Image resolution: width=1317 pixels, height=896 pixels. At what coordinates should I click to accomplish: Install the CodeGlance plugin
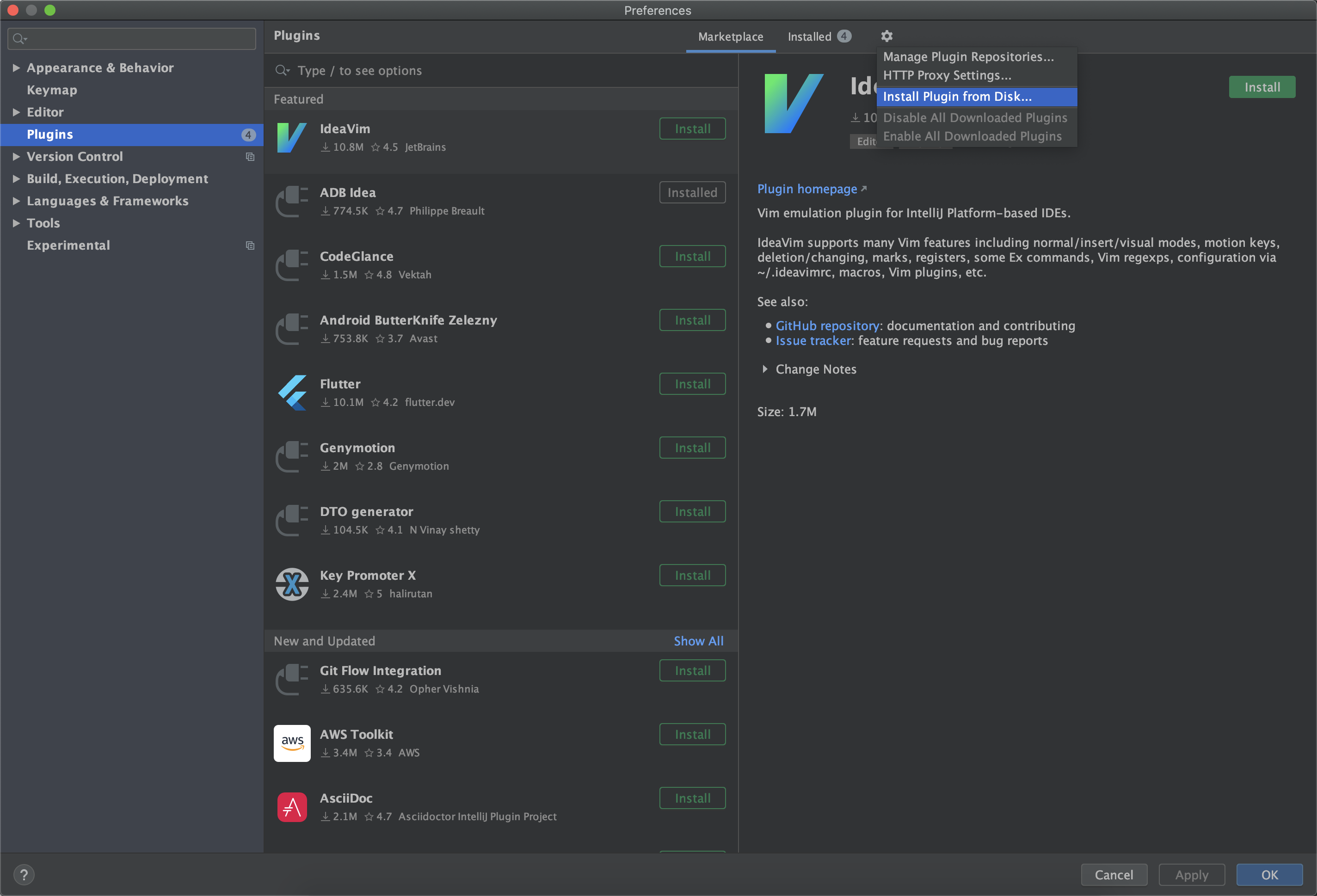(x=692, y=257)
